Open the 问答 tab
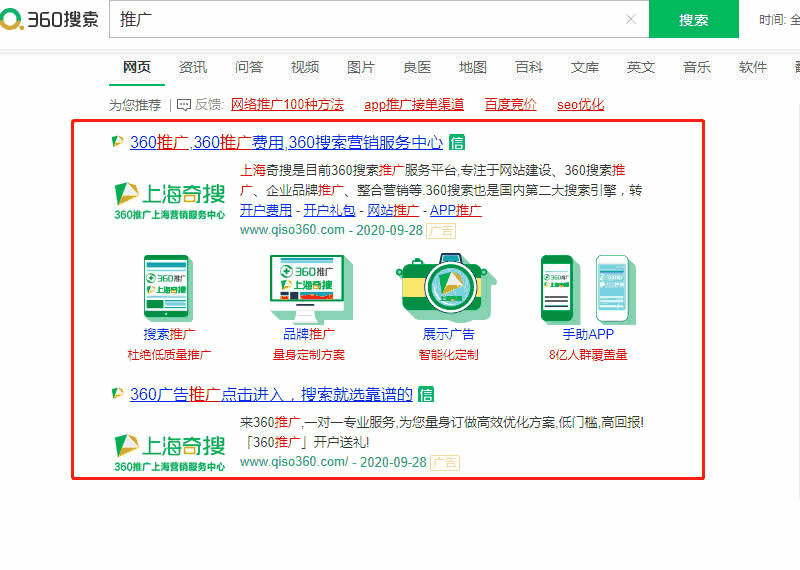The height and width of the screenshot is (570, 800). [249, 67]
